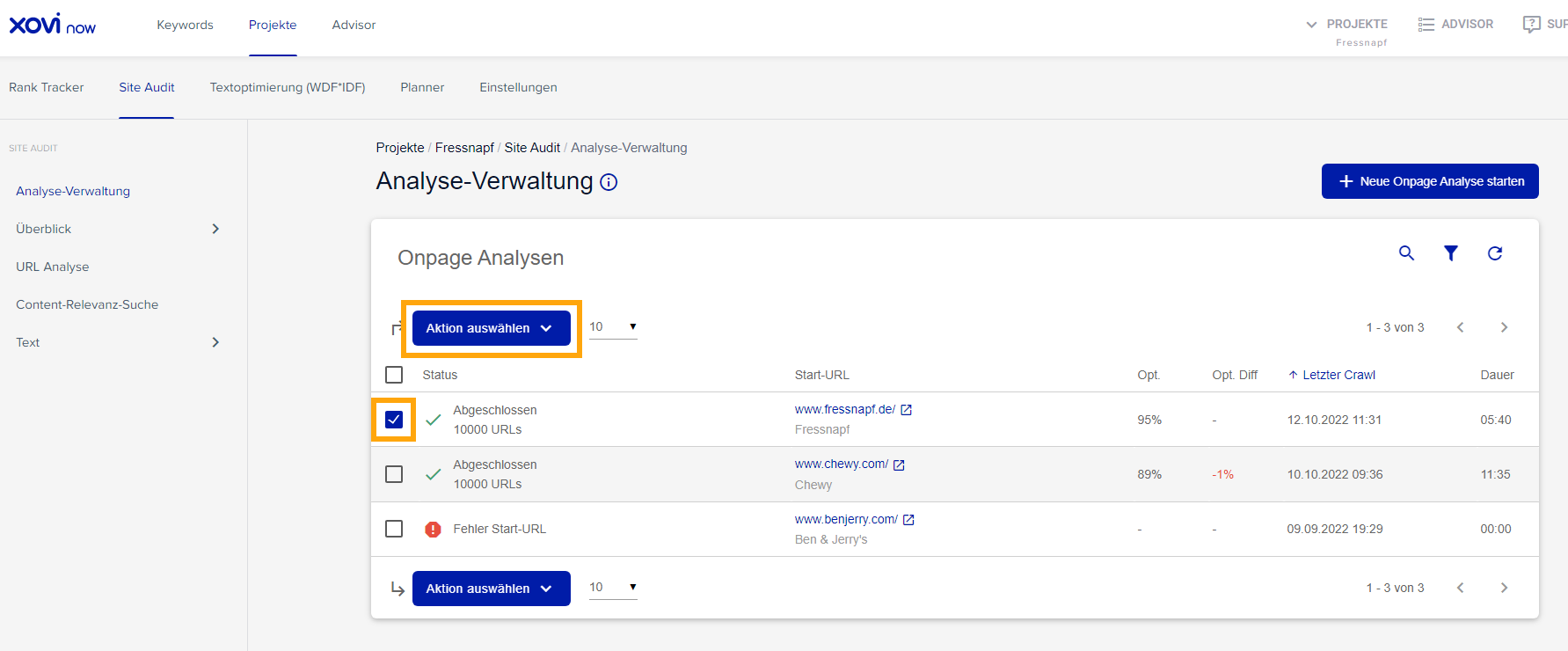Click the red error icon for Fehler Start-URL
The image size is (1568, 651).
pos(434,530)
